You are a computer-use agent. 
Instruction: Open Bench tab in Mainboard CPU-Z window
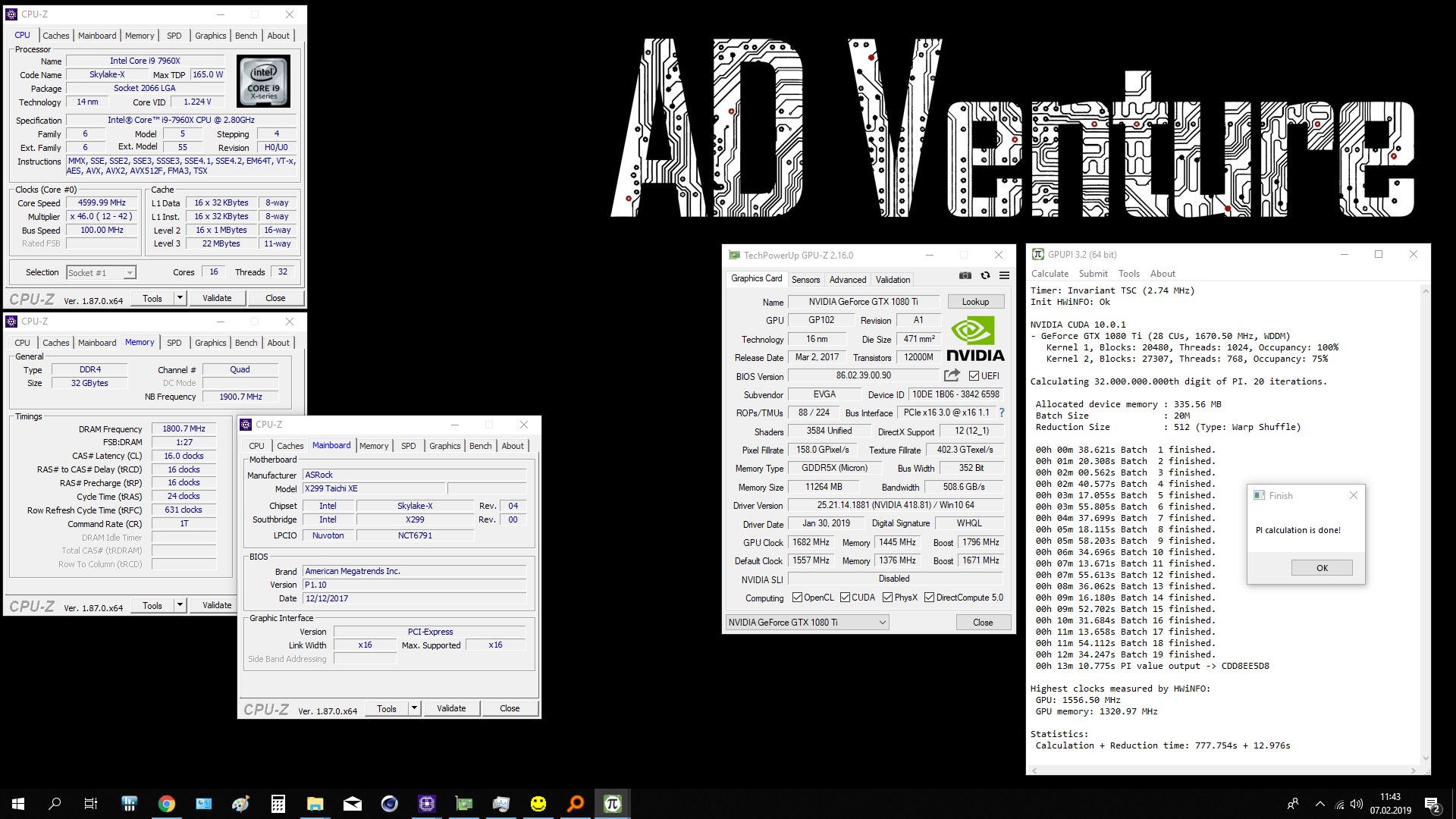pyautogui.click(x=480, y=446)
